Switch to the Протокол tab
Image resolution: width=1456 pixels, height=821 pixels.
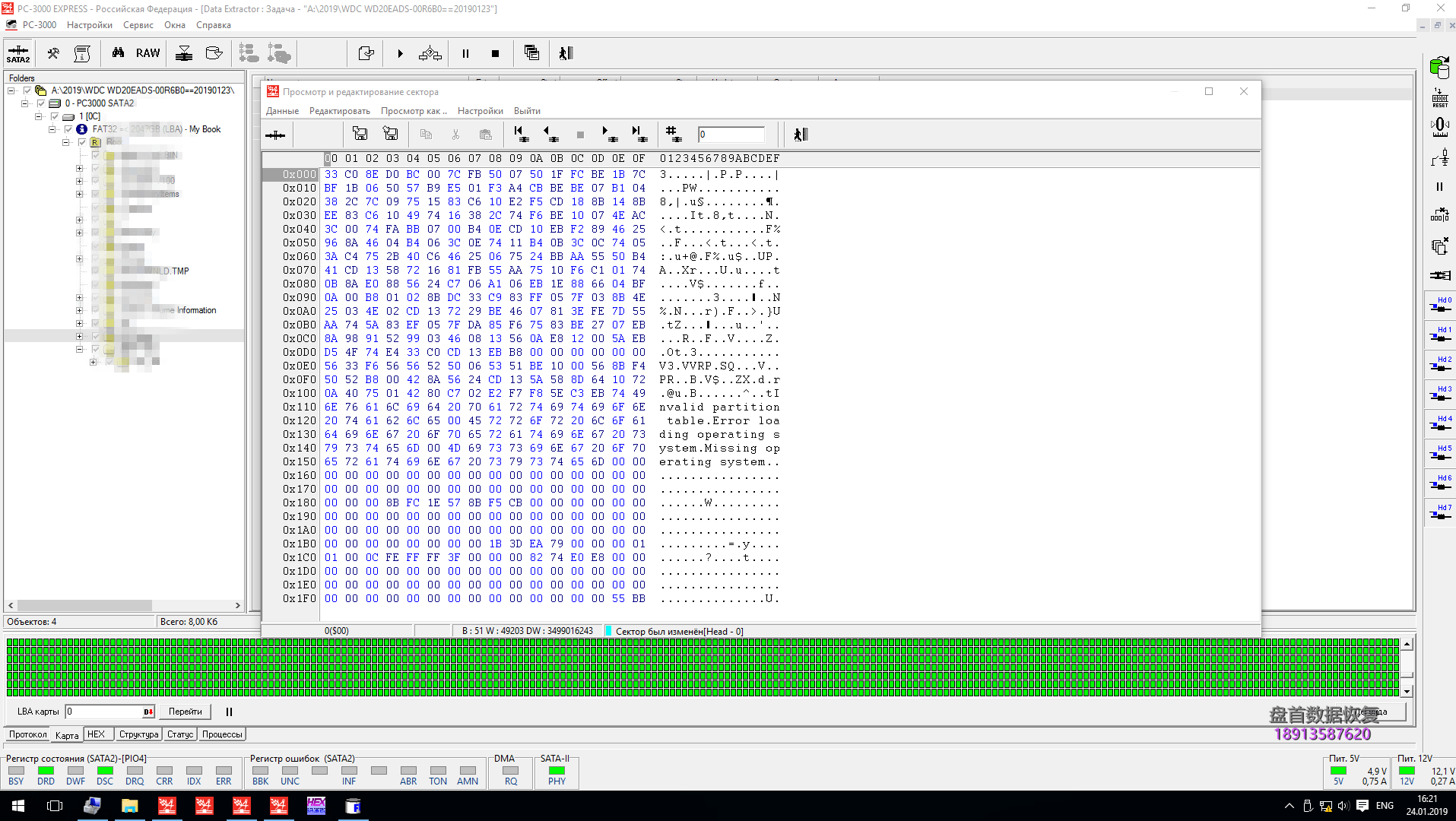click(x=28, y=734)
